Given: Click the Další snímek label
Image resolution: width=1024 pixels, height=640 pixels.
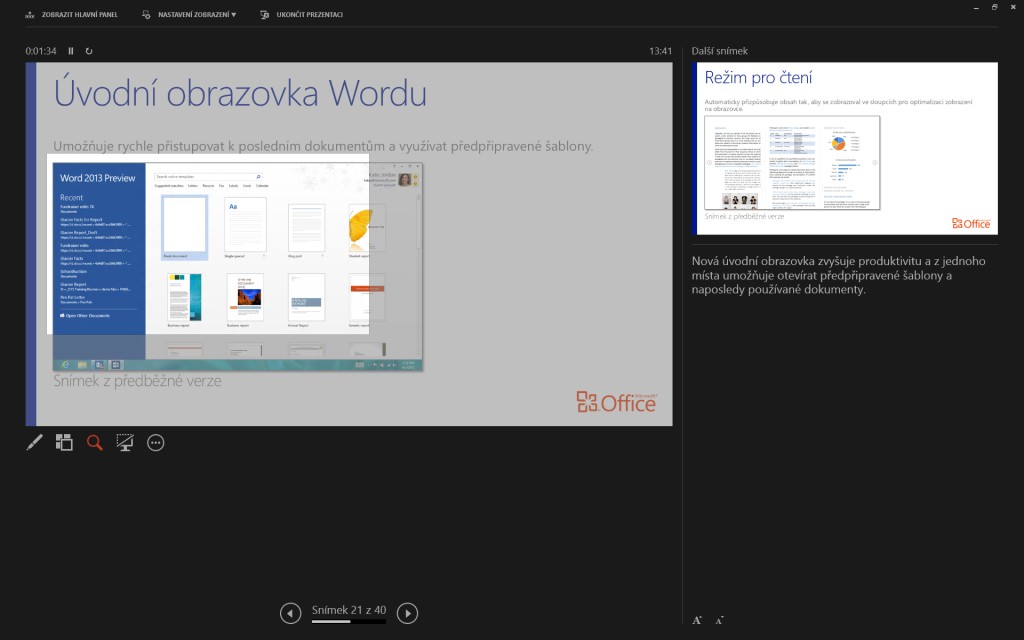Looking at the screenshot, I should [720, 51].
